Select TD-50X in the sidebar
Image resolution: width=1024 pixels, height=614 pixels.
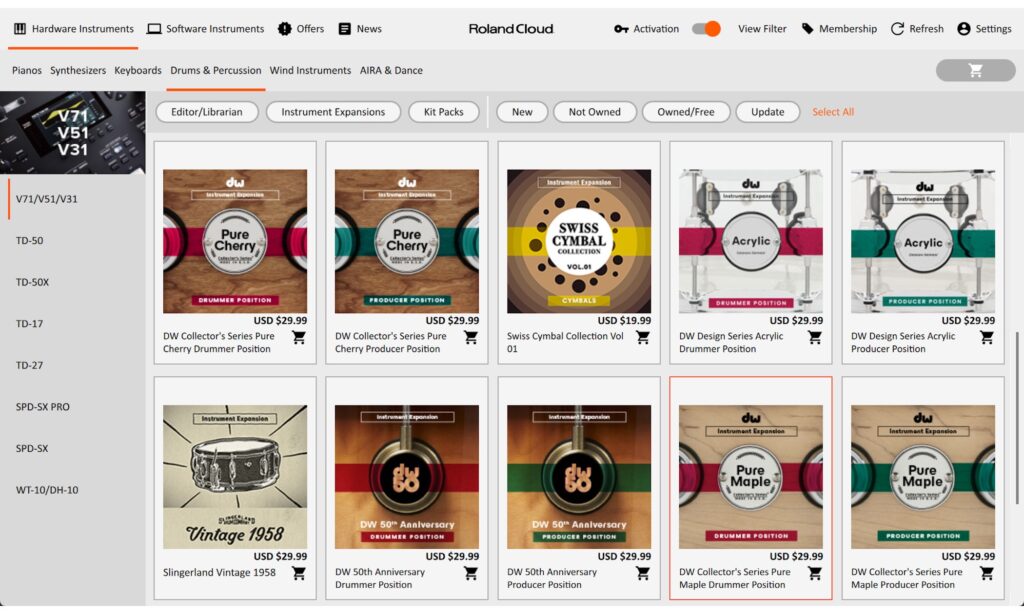[32, 282]
